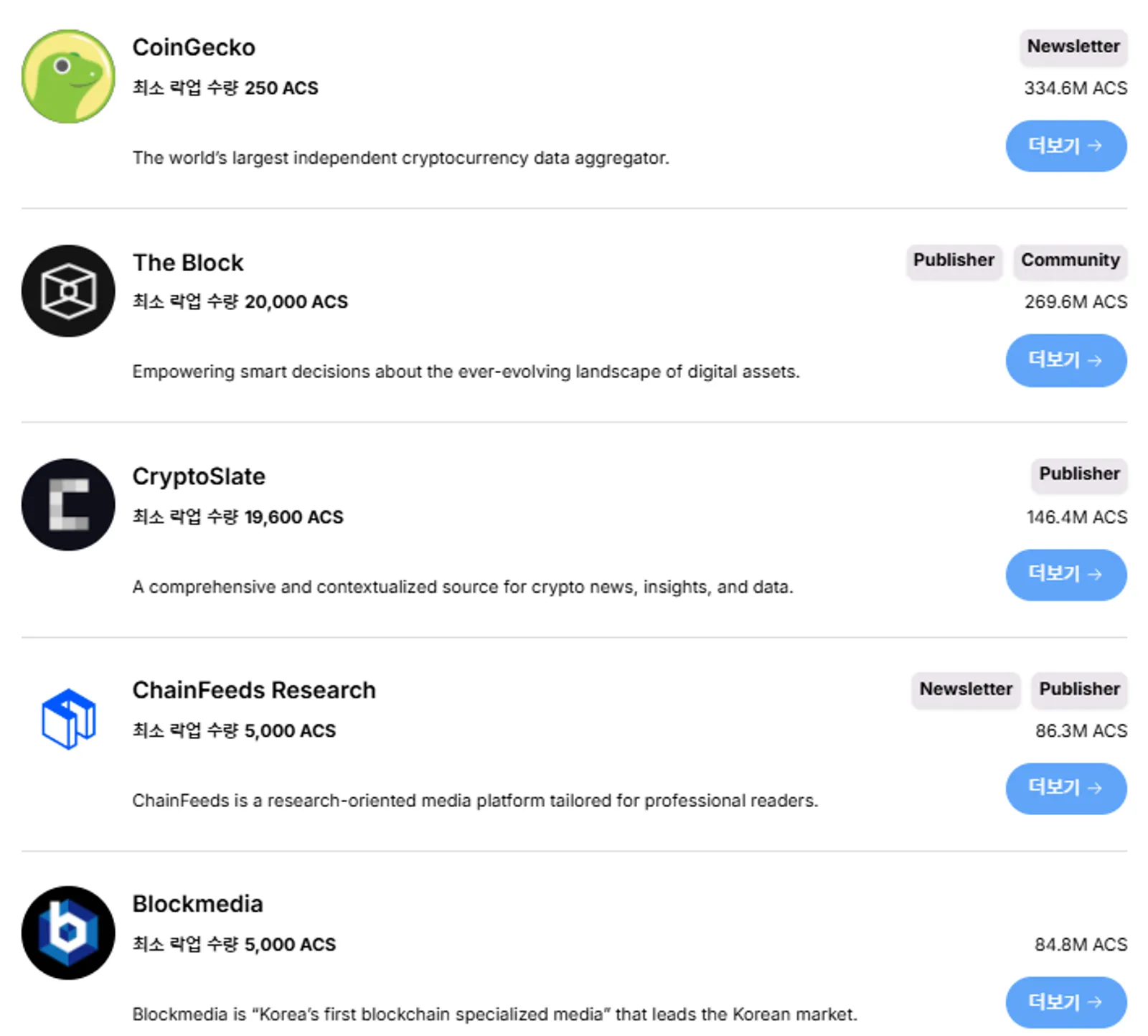
Task: Select CryptoSlate's Publisher tag
Action: (x=1079, y=474)
